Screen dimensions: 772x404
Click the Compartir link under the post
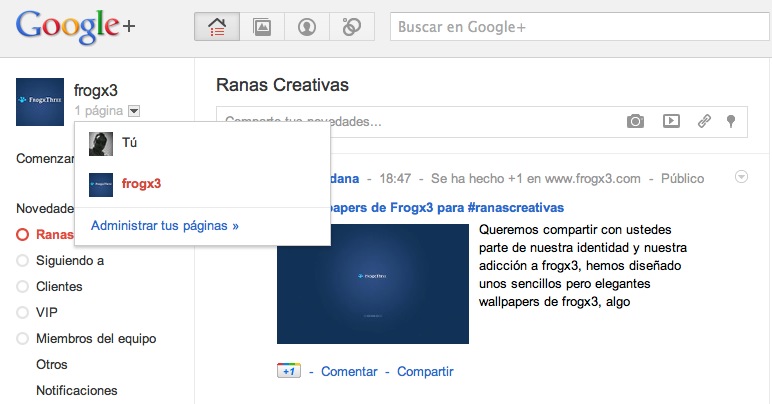point(425,372)
